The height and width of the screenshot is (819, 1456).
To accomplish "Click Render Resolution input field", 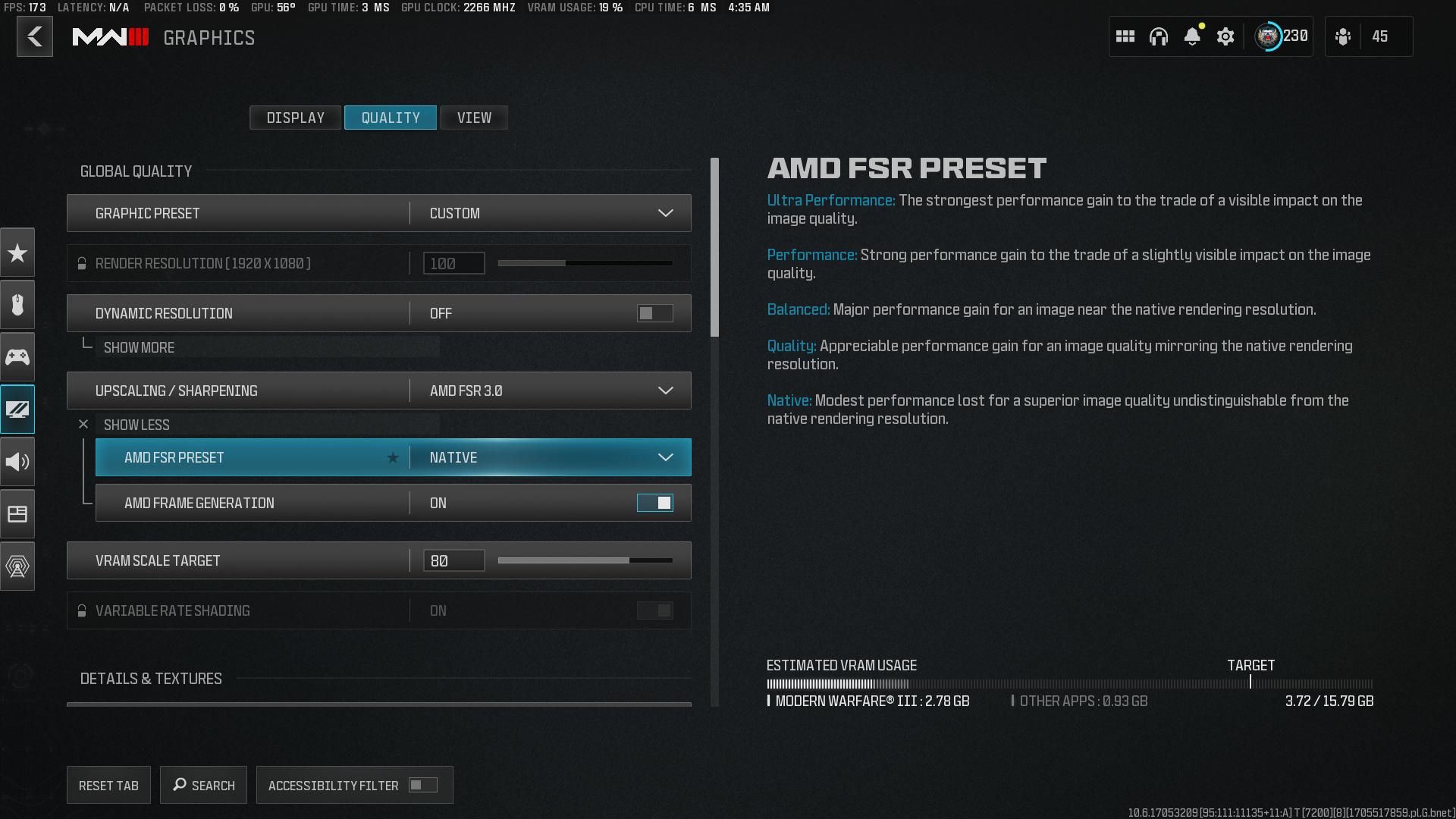I will [x=452, y=263].
